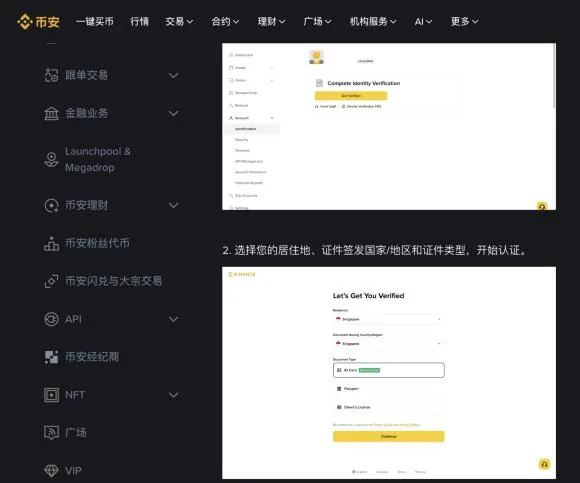580x483 pixels.
Task: Click the API sidebar icon
Action: 51,319
